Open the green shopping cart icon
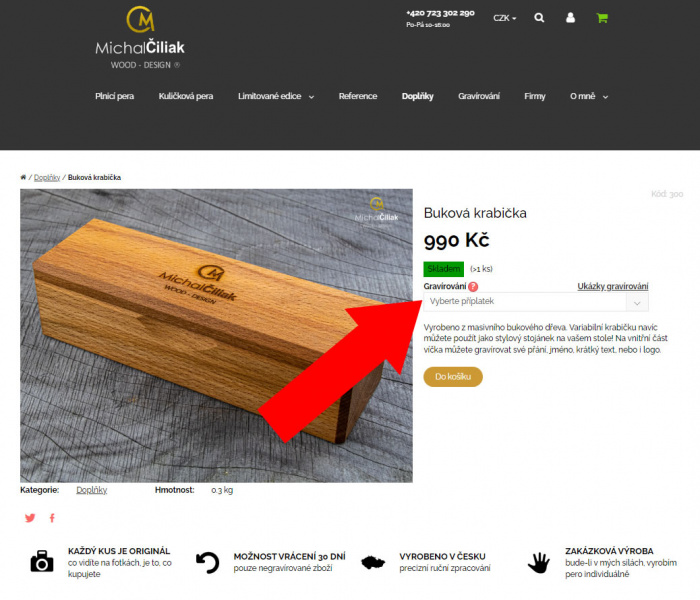 coord(602,18)
